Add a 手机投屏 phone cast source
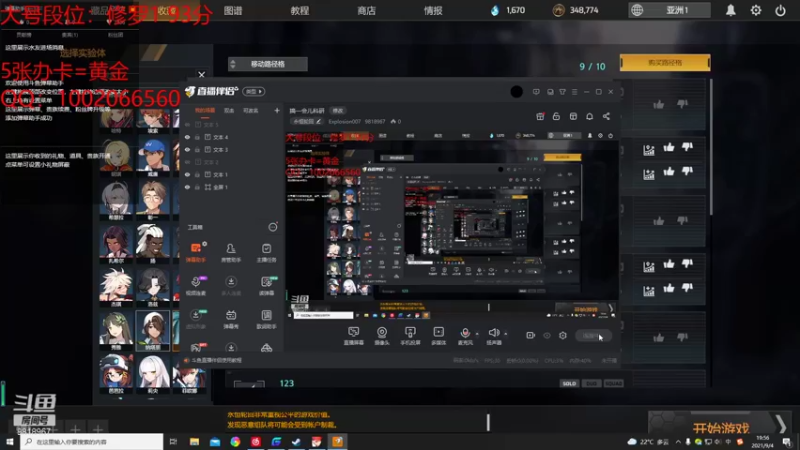This screenshot has height=450, width=800. tap(410, 336)
